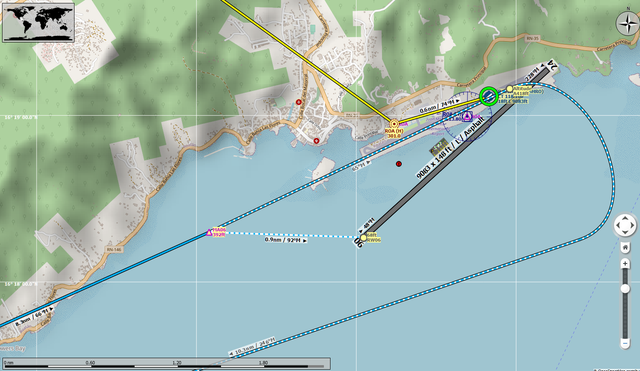This screenshot has width=640, height=371.
Task: Pan the map up with navigation arrow
Action: [x=625, y=218]
